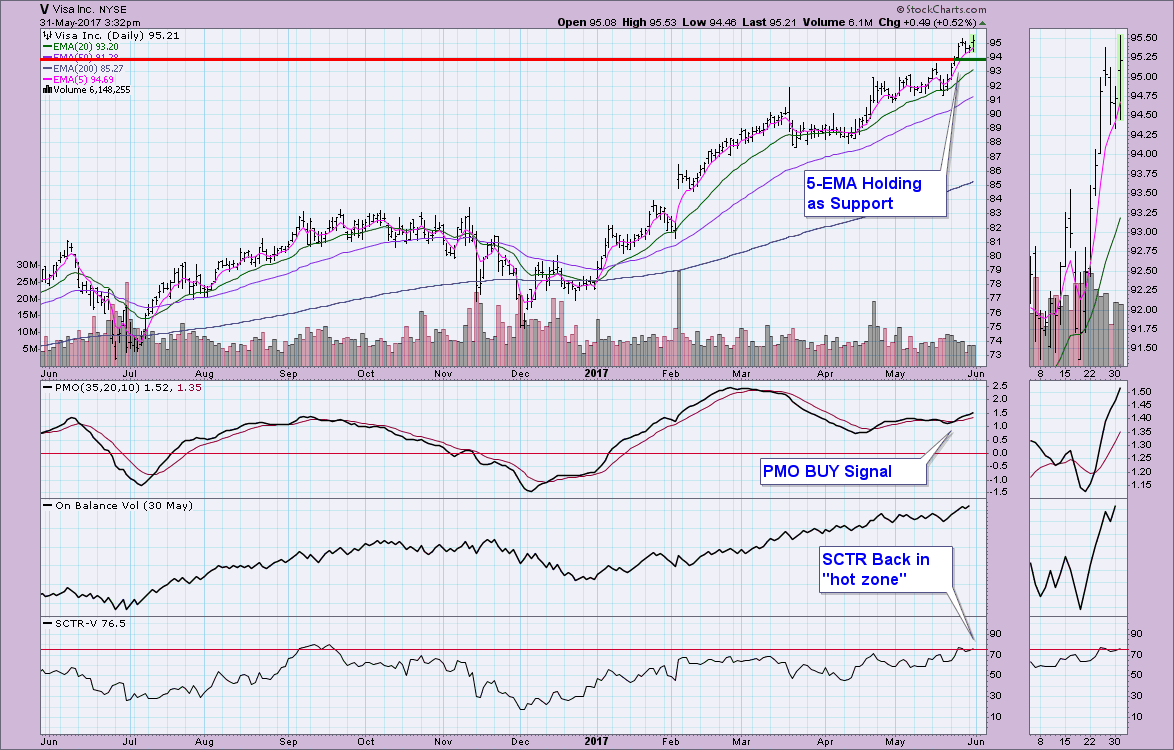Click the Visa Inc. (Daily) 95.21 legend title

coord(117,35)
